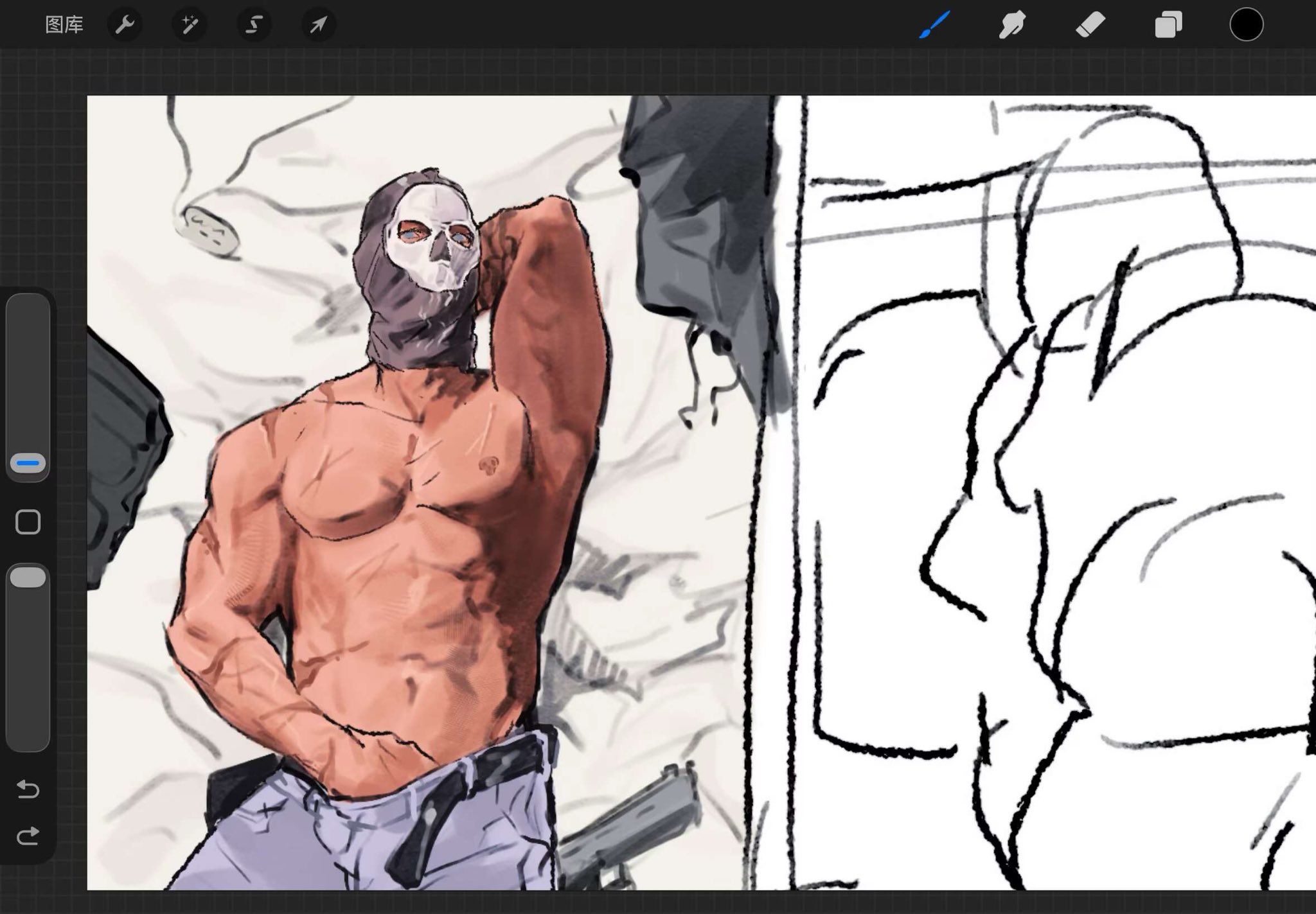1316x914 pixels.
Task: Undo the last stroke
Action: [x=28, y=788]
